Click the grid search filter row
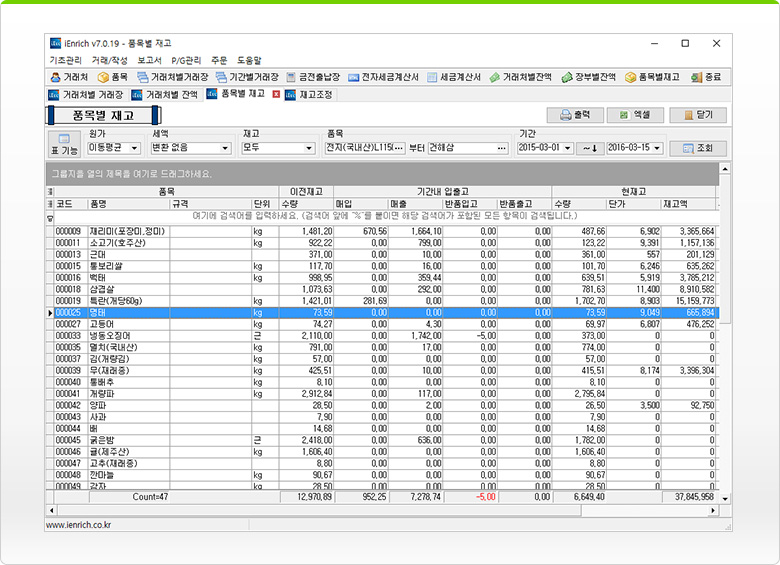The height and width of the screenshot is (565, 780). pos(386,216)
